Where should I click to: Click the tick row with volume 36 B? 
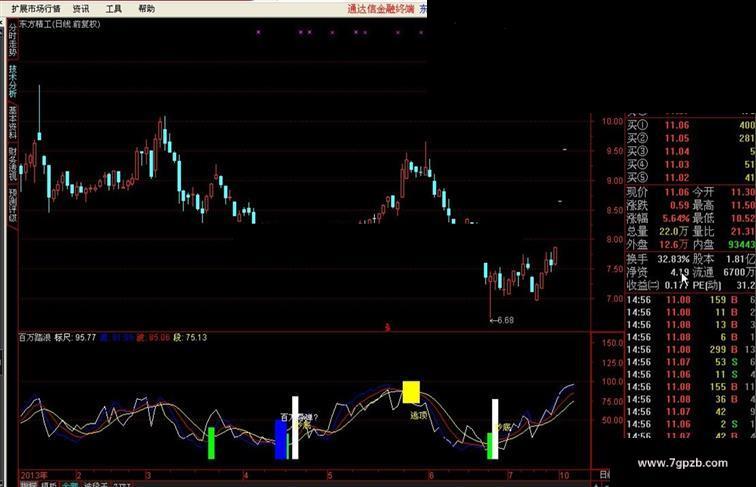[690, 399]
